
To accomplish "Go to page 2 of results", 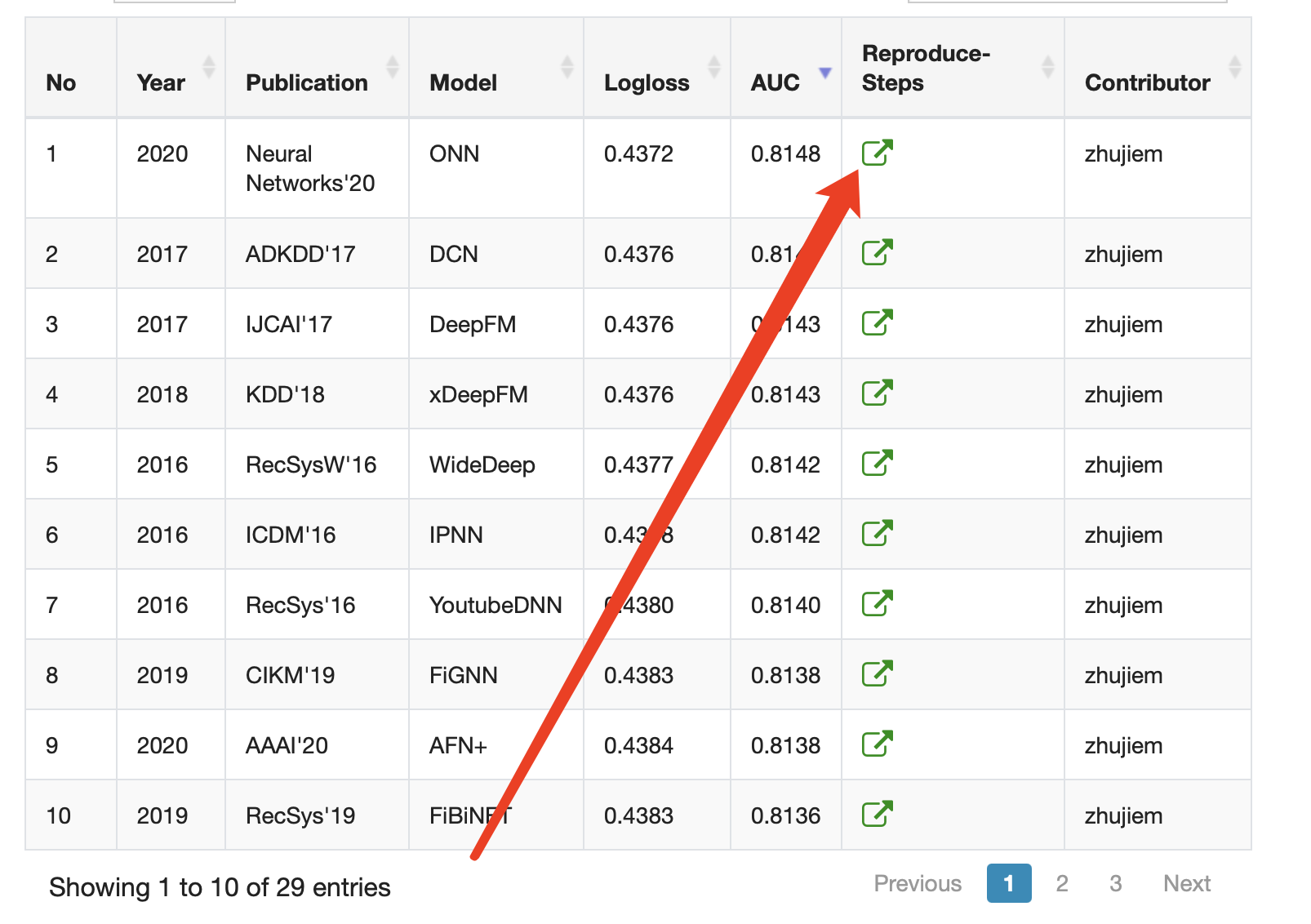I will tap(1062, 883).
